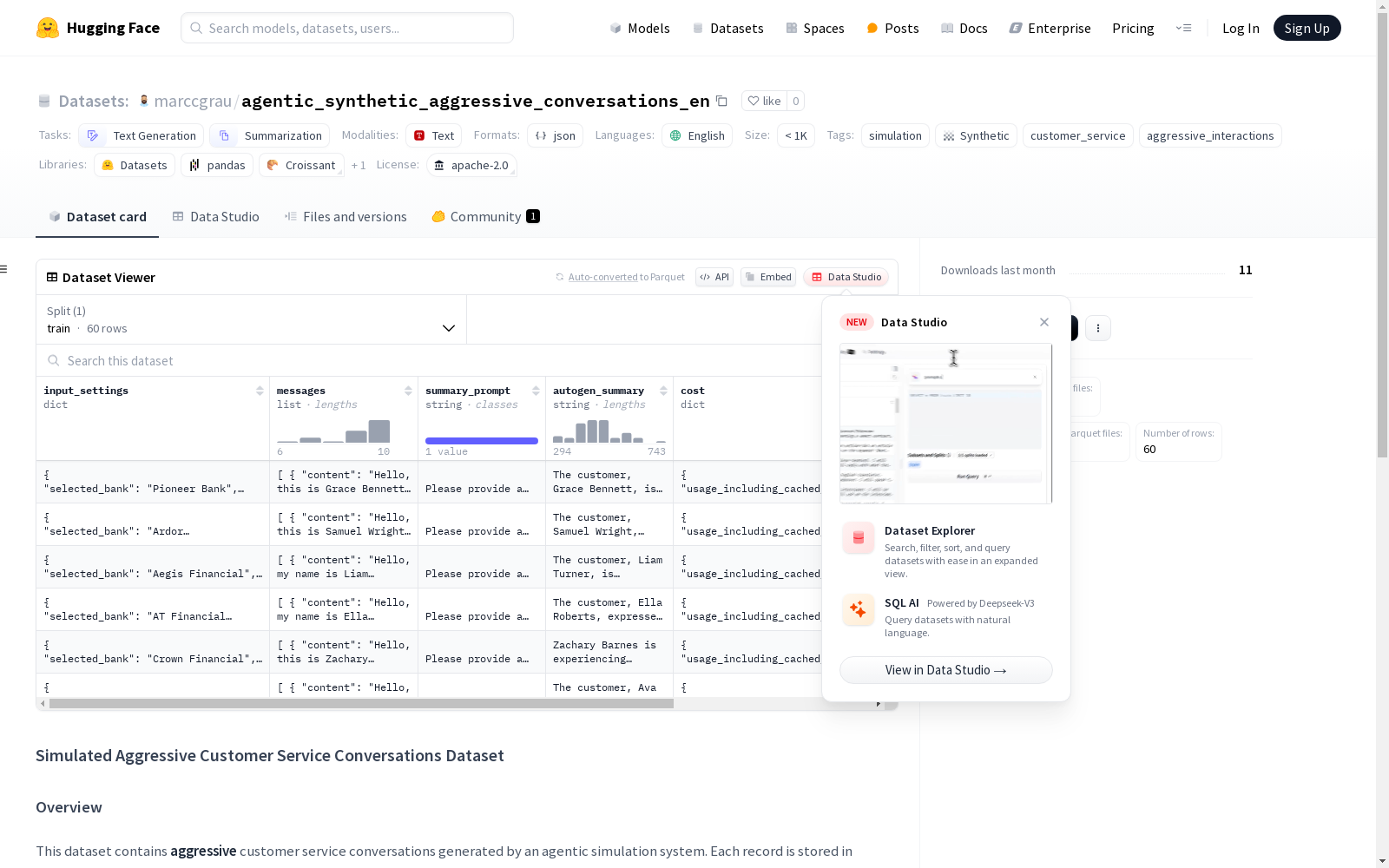1389x868 pixels.
Task: Sort the messages column
Action: [408, 391]
